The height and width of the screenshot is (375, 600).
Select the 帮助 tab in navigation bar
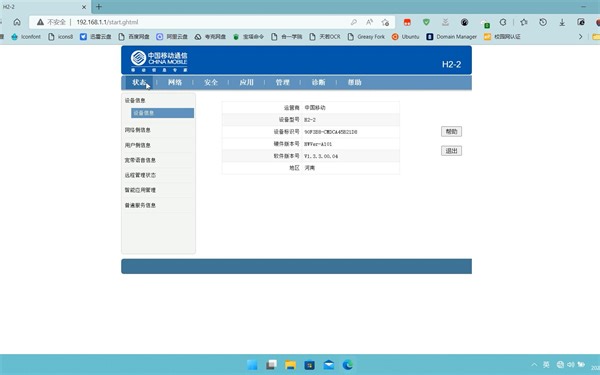[355, 82]
